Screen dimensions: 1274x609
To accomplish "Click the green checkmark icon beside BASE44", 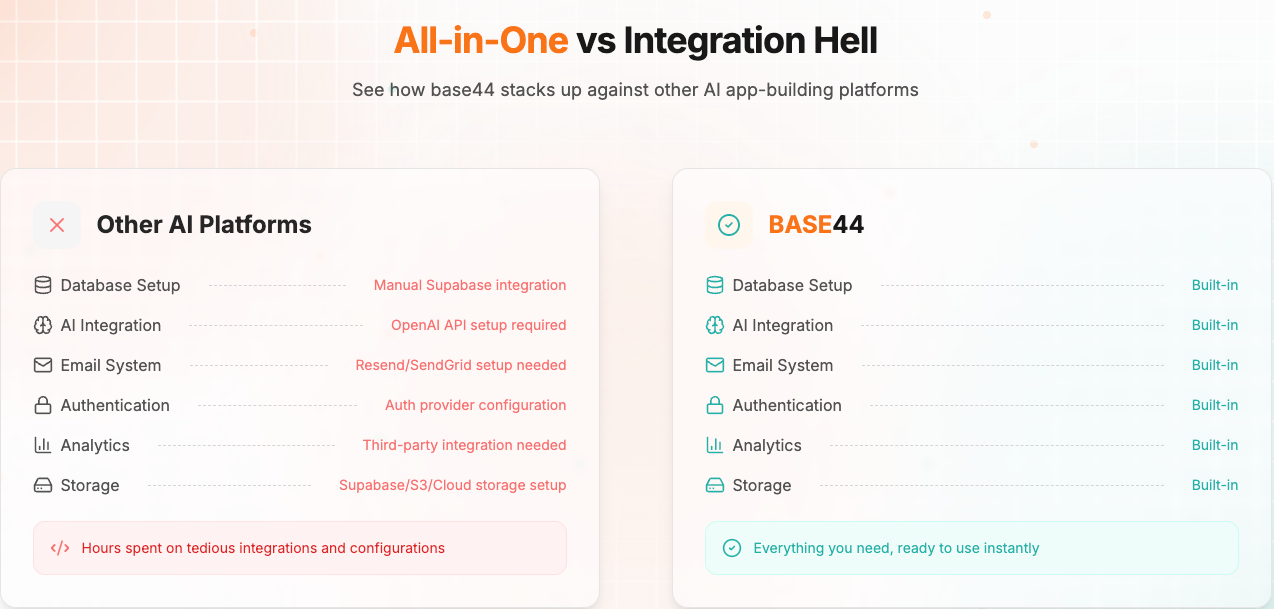I will tap(729, 225).
